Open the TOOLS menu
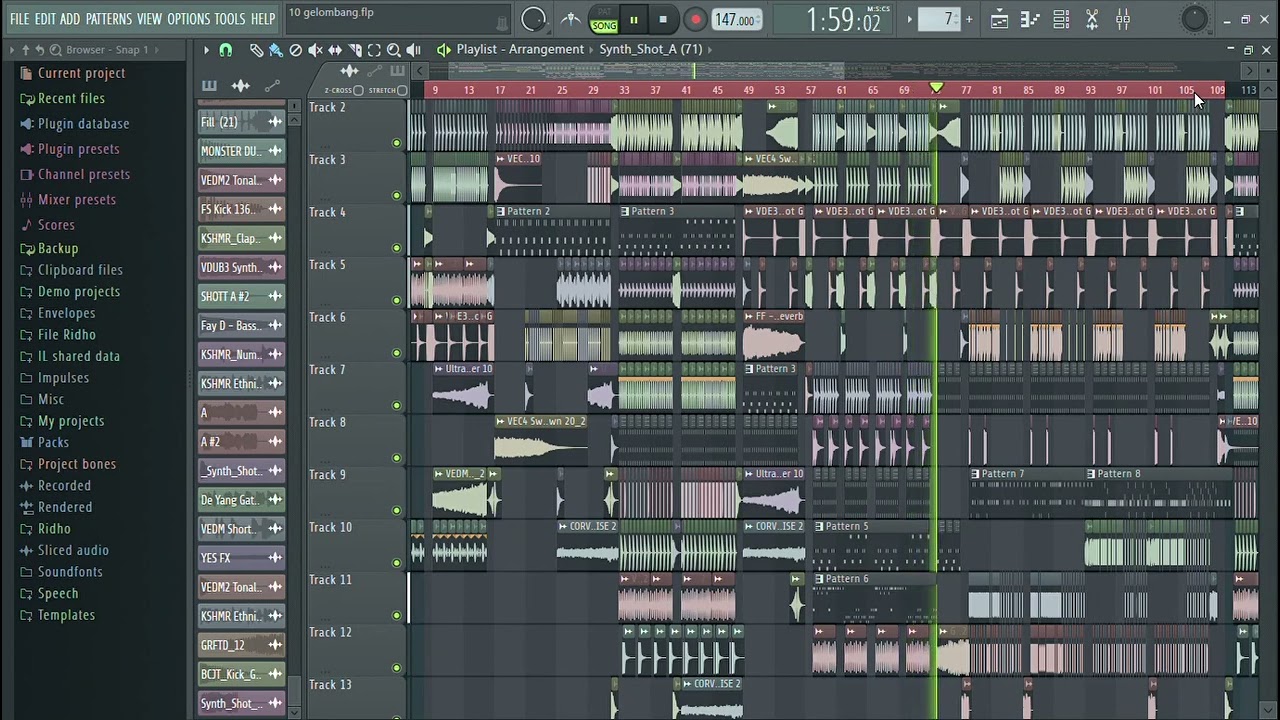Screen dimensions: 1280x720 [x=230, y=19]
